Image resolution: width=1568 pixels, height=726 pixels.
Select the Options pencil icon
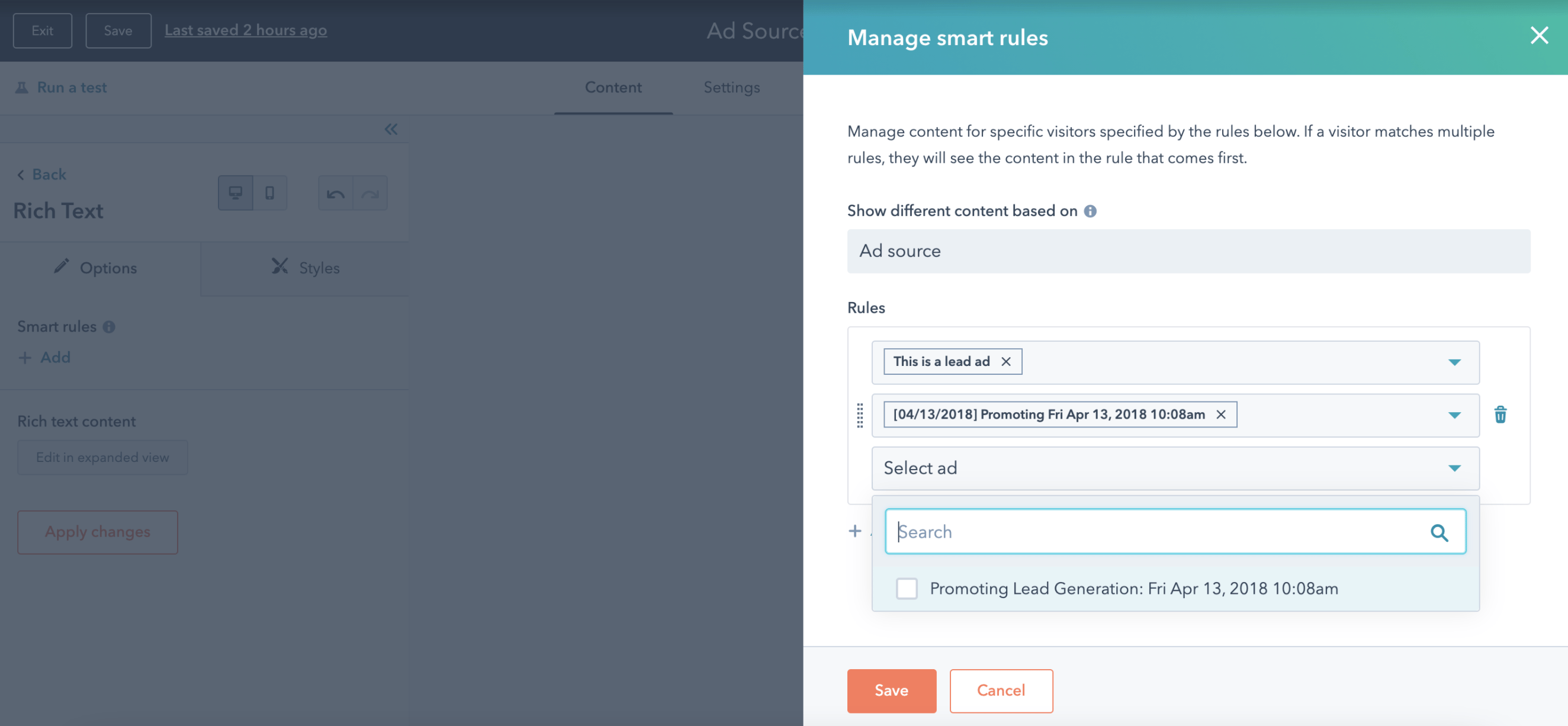(x=61, y=266)
